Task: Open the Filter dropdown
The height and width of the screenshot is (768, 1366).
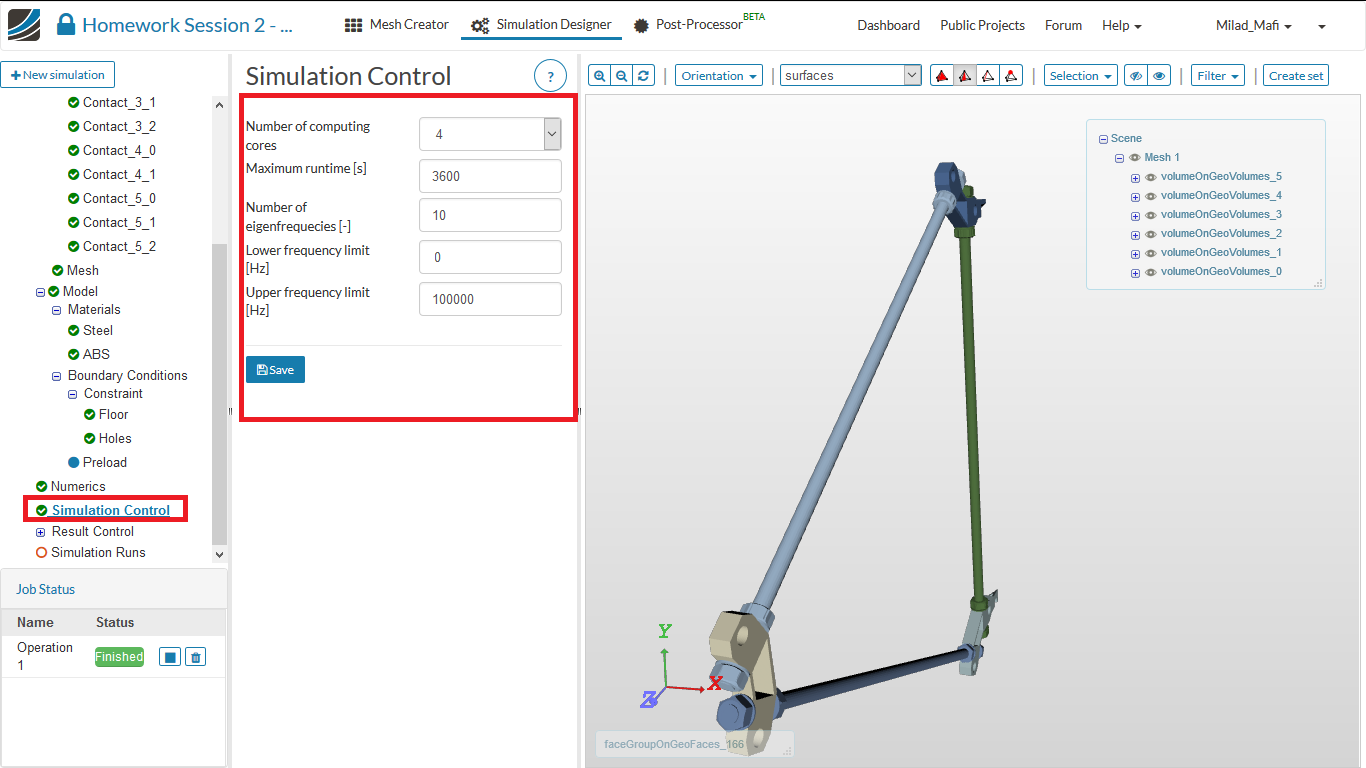Action: [1217, 76]
